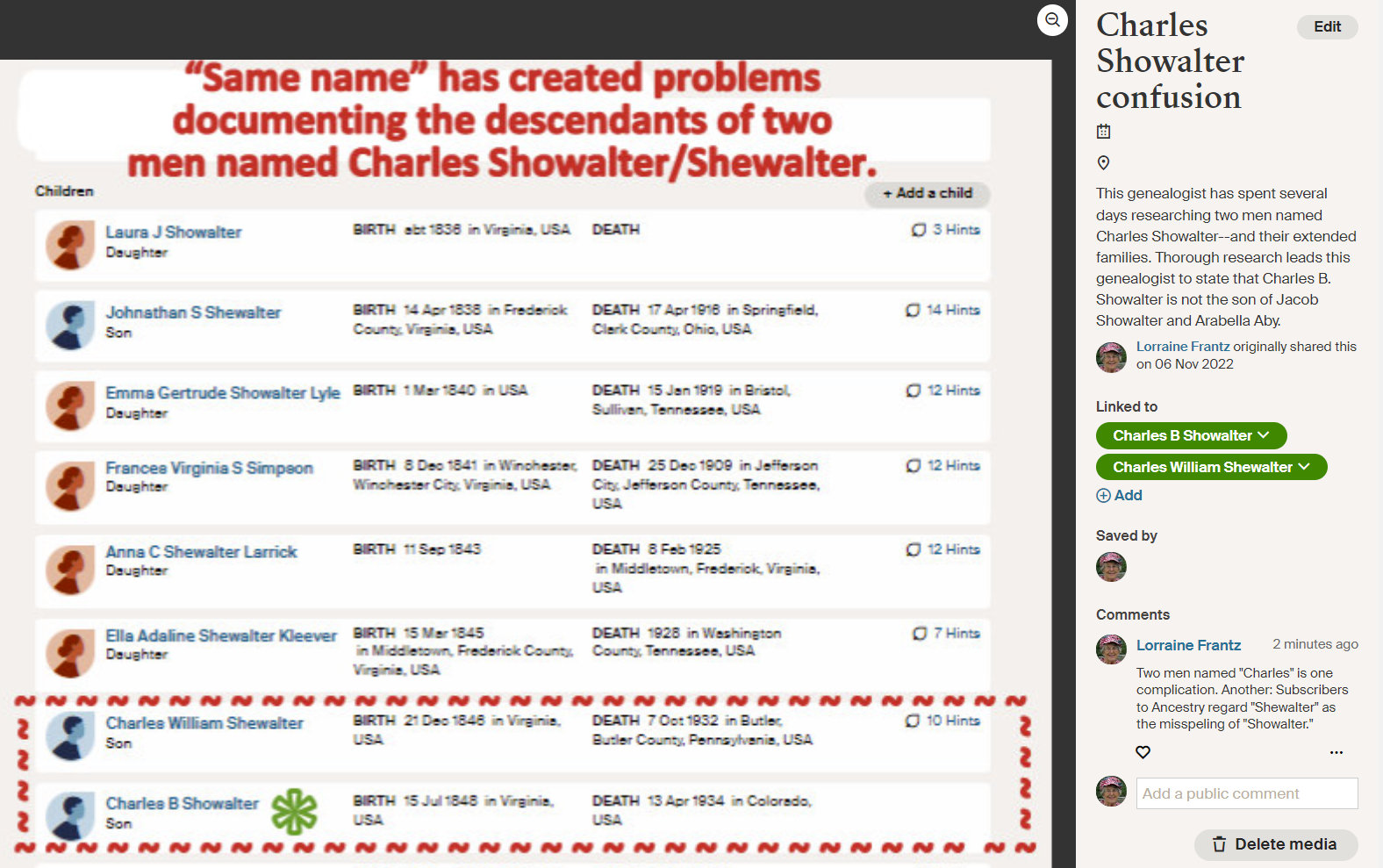Image resolution: width=1383 pixels, height=868 pixels.
Task: Expand the Charles William Shewalter dropdown
Action: 1304,467
